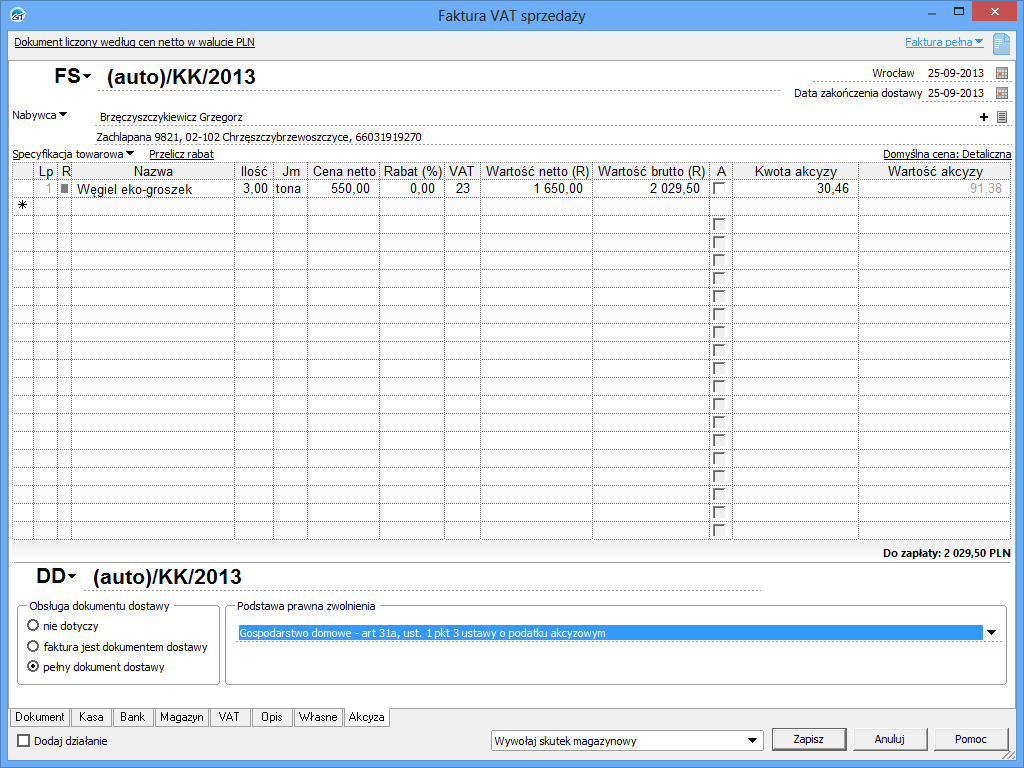Tick the A checkbox for Węgiel eko-groszek
This screenshot has width=1024, height=768.
tap(719, 188)
